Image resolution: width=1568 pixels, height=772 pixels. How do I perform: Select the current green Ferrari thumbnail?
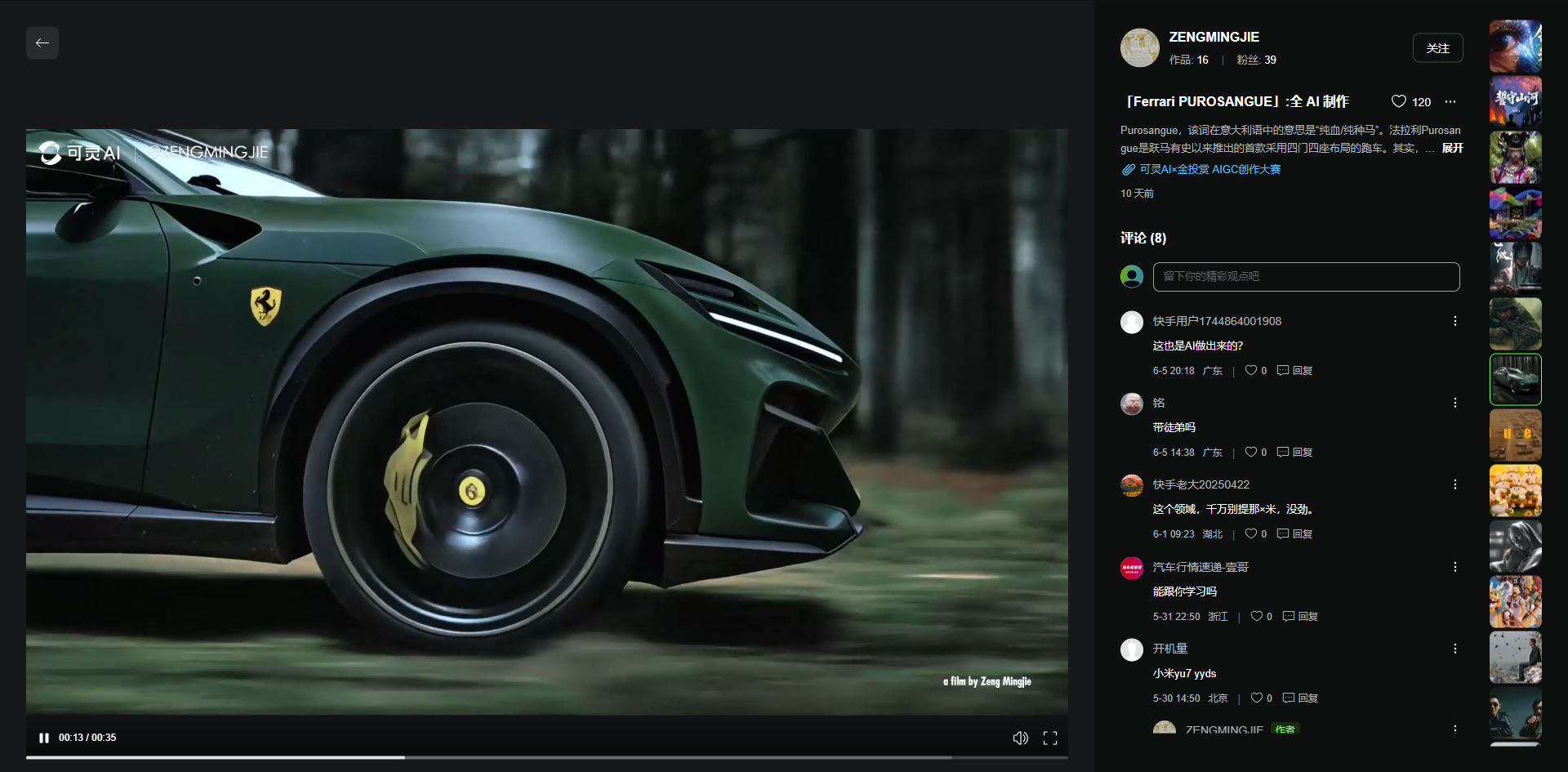(1516, 380)
